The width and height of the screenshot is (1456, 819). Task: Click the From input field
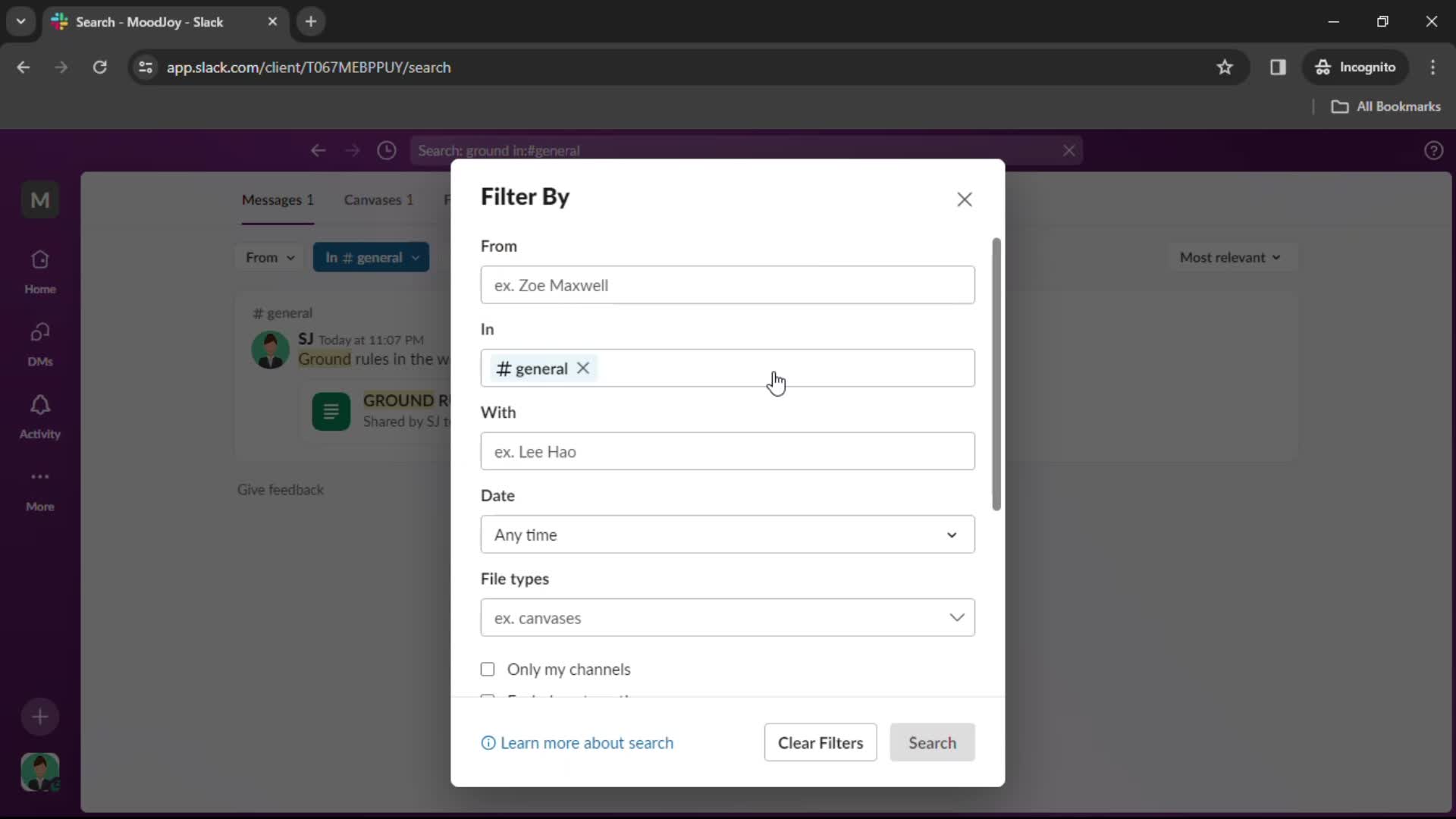click(728, 285)
